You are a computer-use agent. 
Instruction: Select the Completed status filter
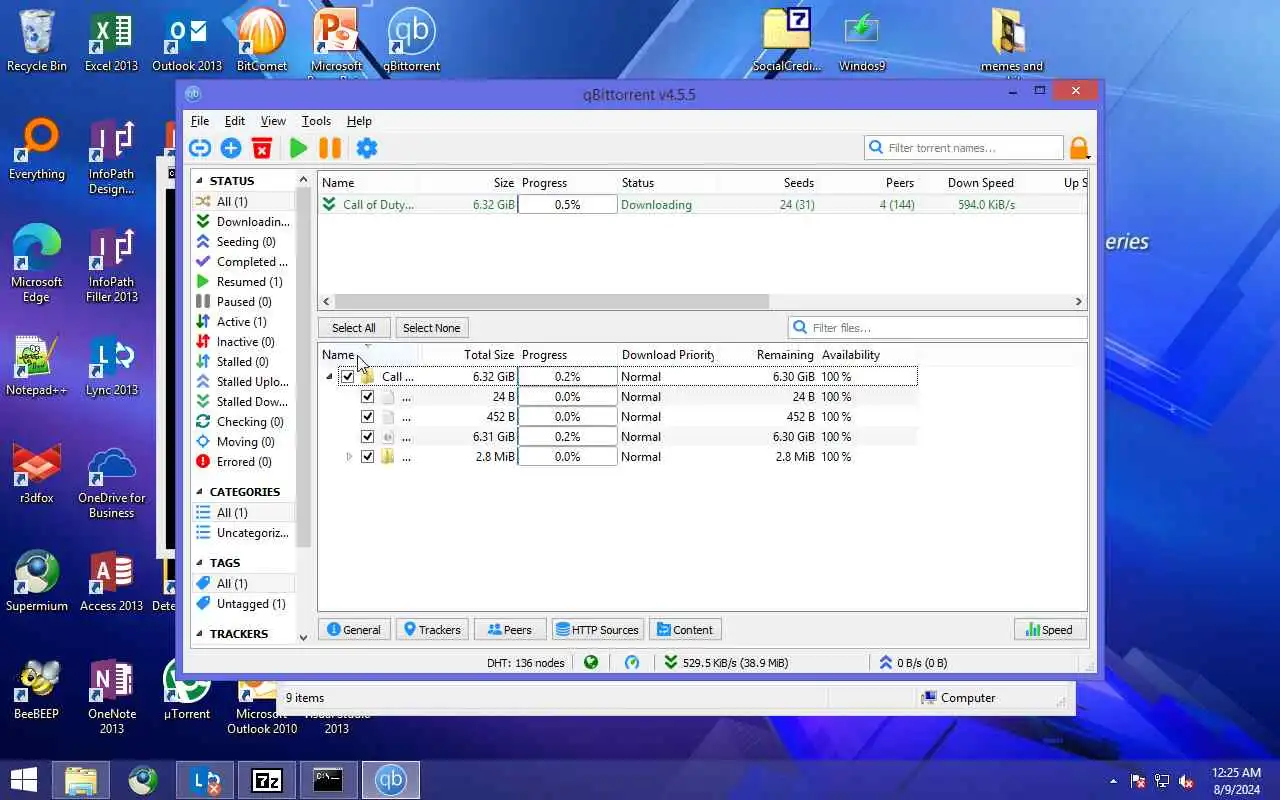pos(244,262)
